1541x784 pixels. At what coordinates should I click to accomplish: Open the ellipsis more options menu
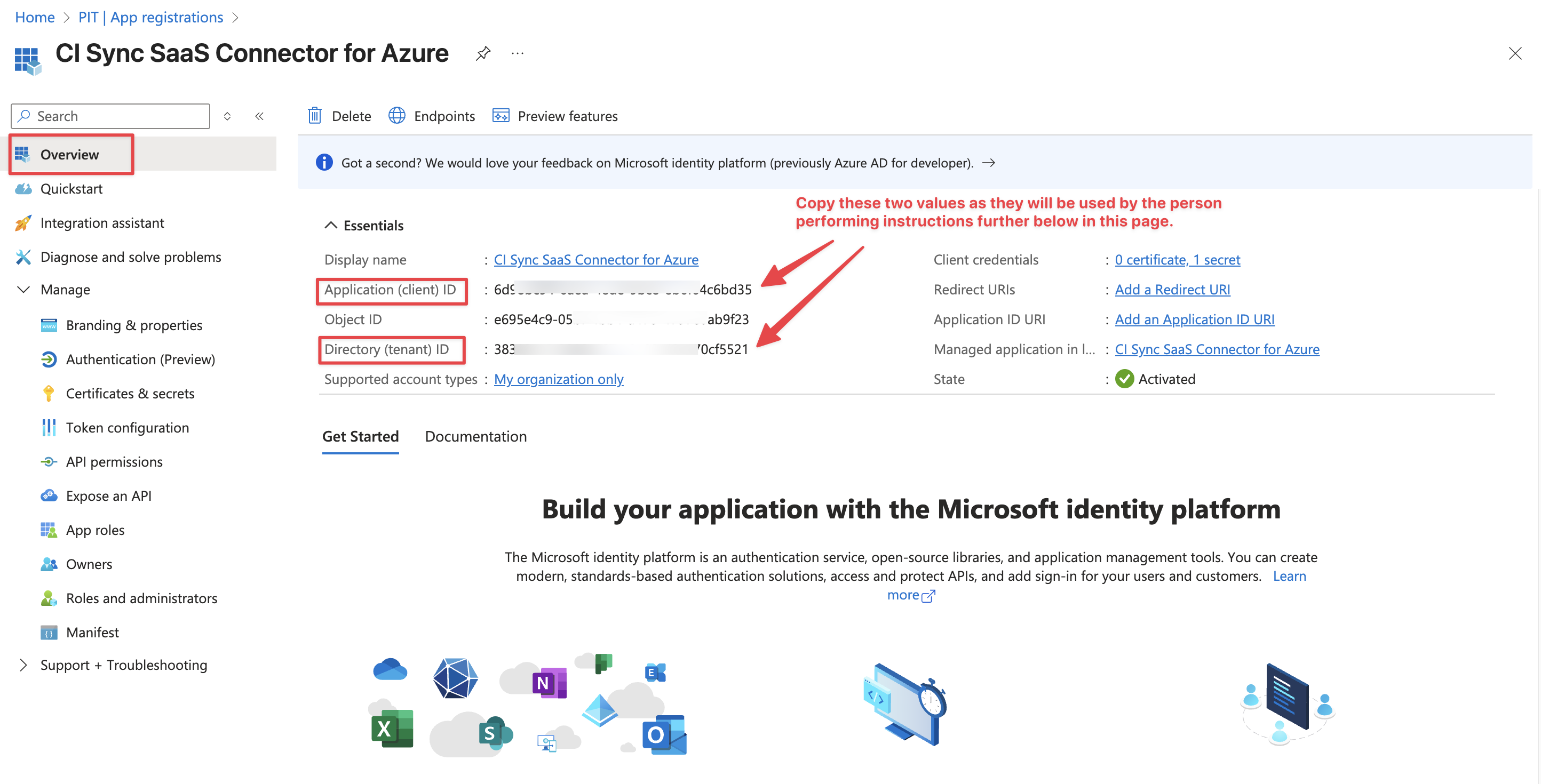(518, 54)
